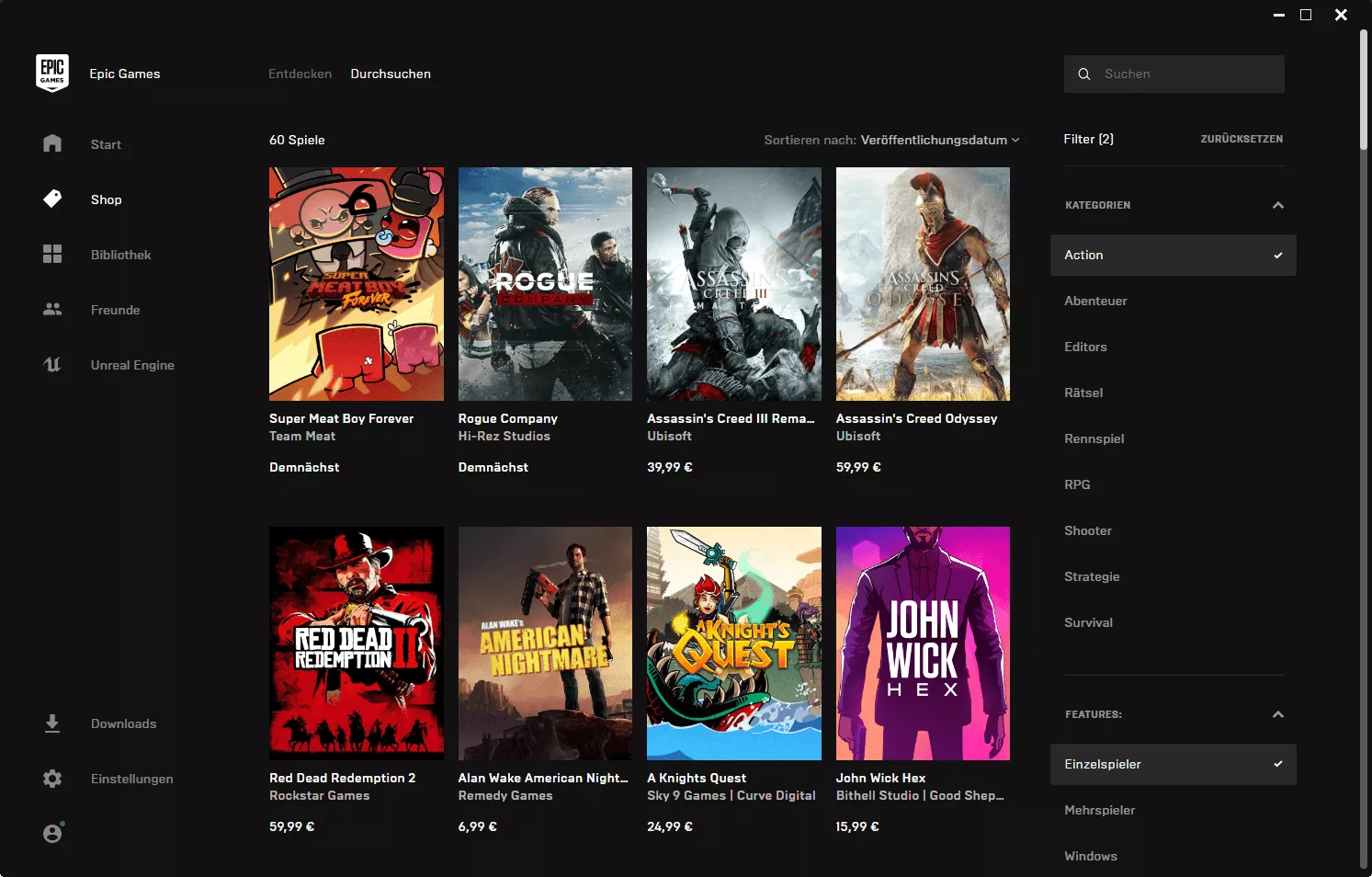Image resolution: width=1372 pixels, height=877 pixels.
Task: Select the Shop price tag icon
Action: [x=52, y=199]
